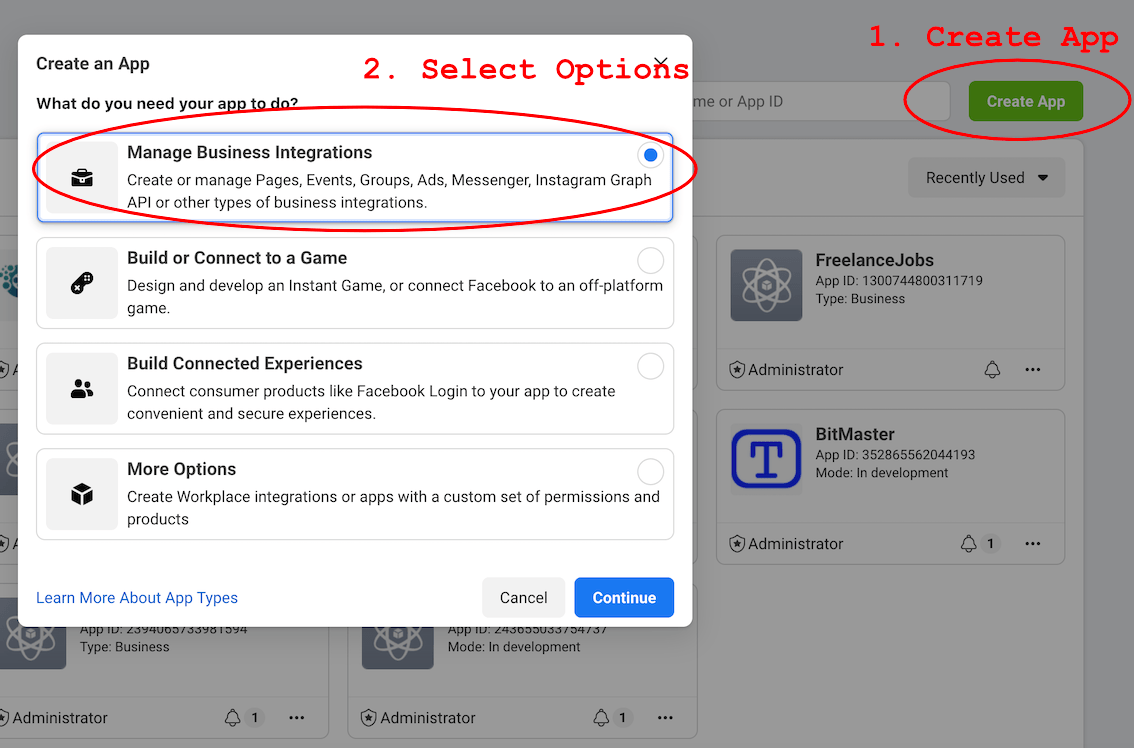Open the Recently Used sort dropdown
The image size is (1134, 748).
[986, 177]
